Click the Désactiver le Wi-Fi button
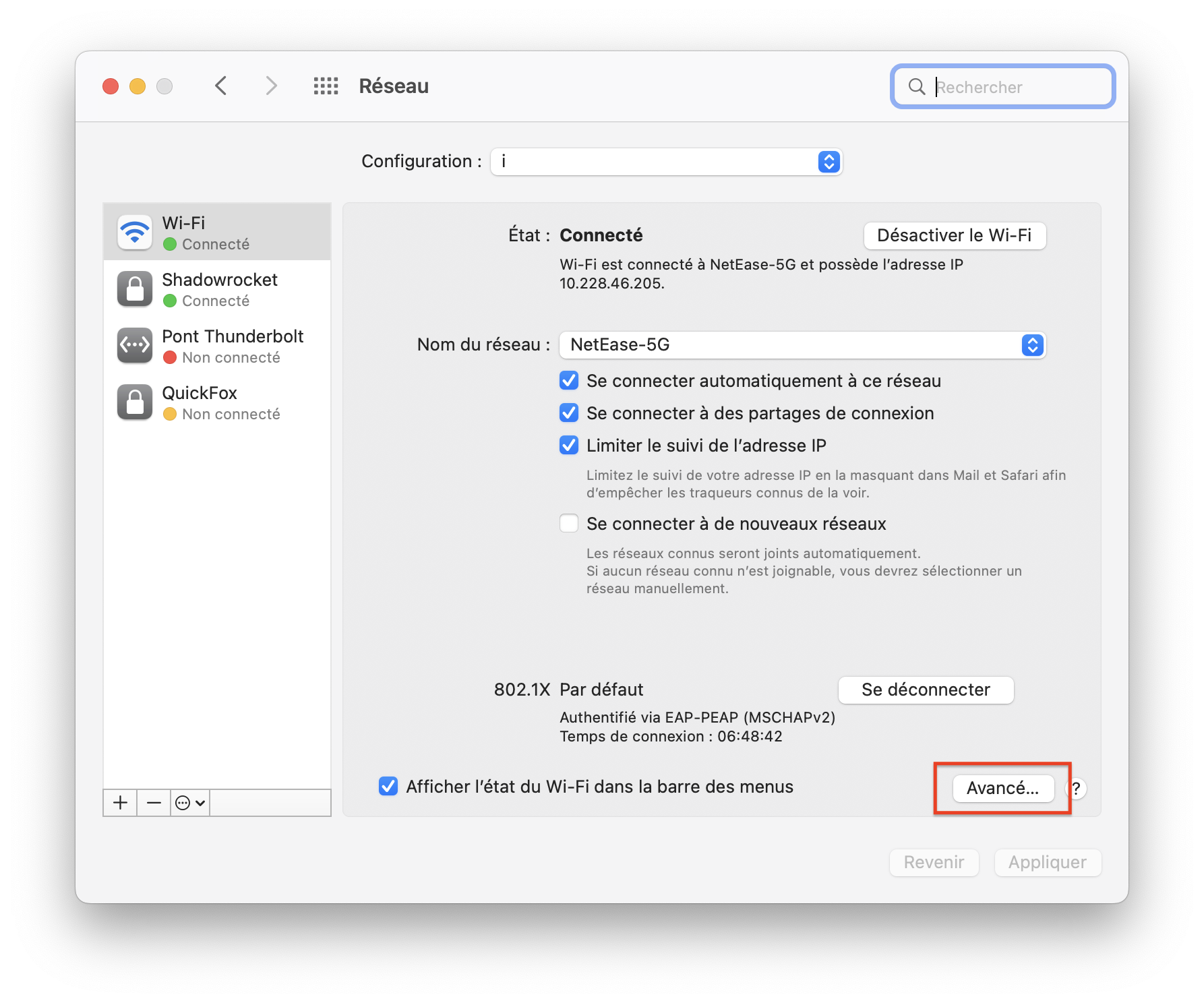This screenshot has width=1204, height=1003. pos(954,235)
